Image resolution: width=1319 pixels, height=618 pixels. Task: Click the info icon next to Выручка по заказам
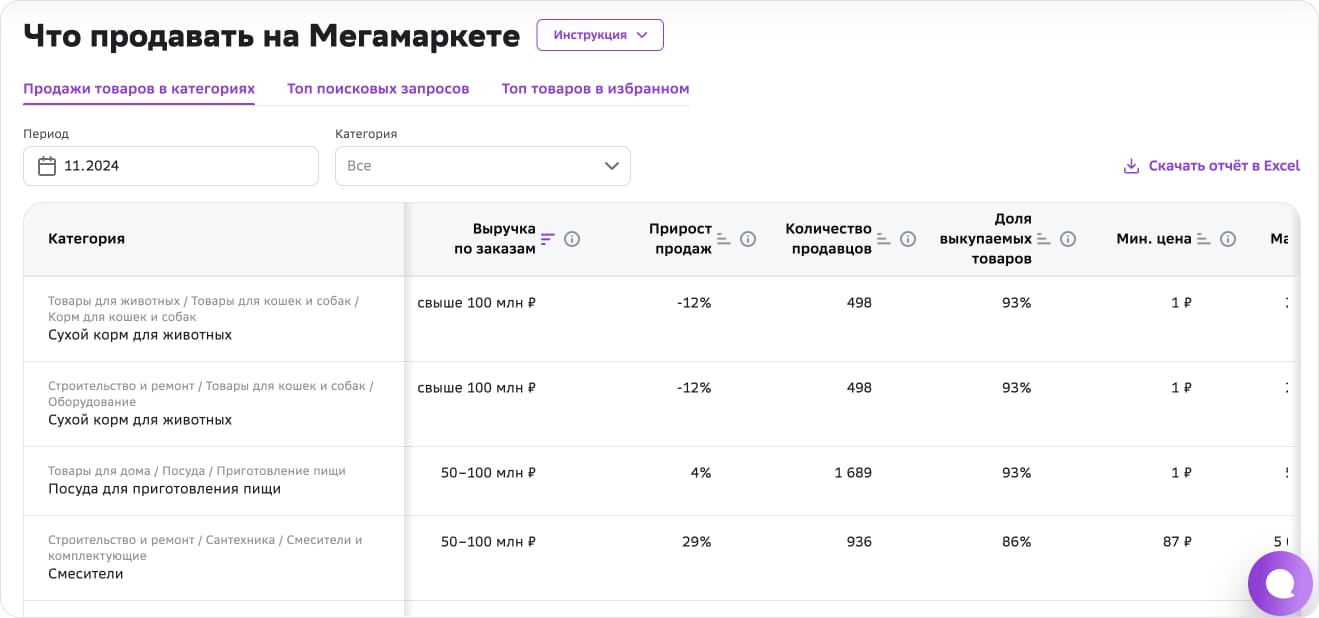[x=571, y=239]
